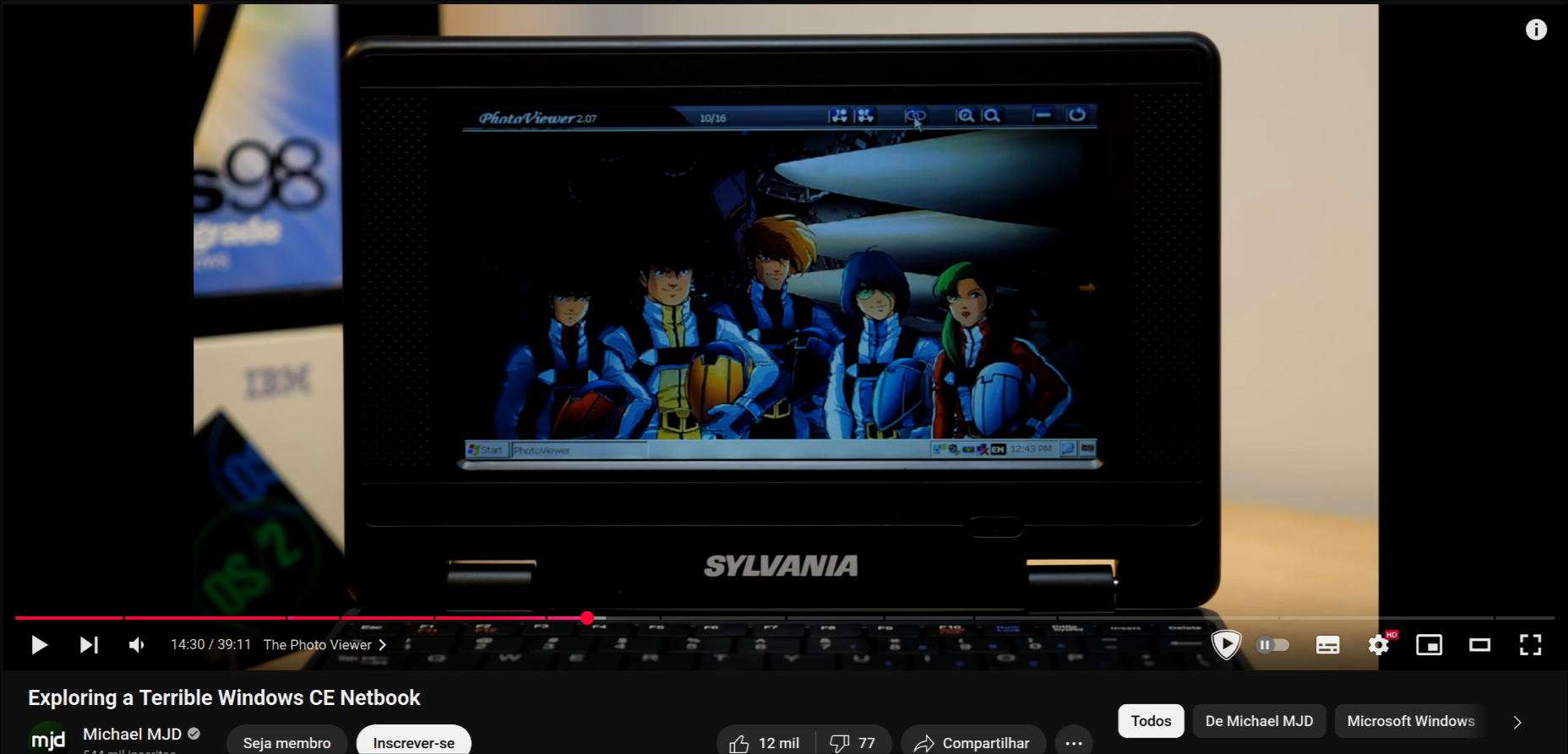Click the Inscrever-se button
Image resolution: width=1568 pixels, height=754 pixels.
[x=414, y=742]
